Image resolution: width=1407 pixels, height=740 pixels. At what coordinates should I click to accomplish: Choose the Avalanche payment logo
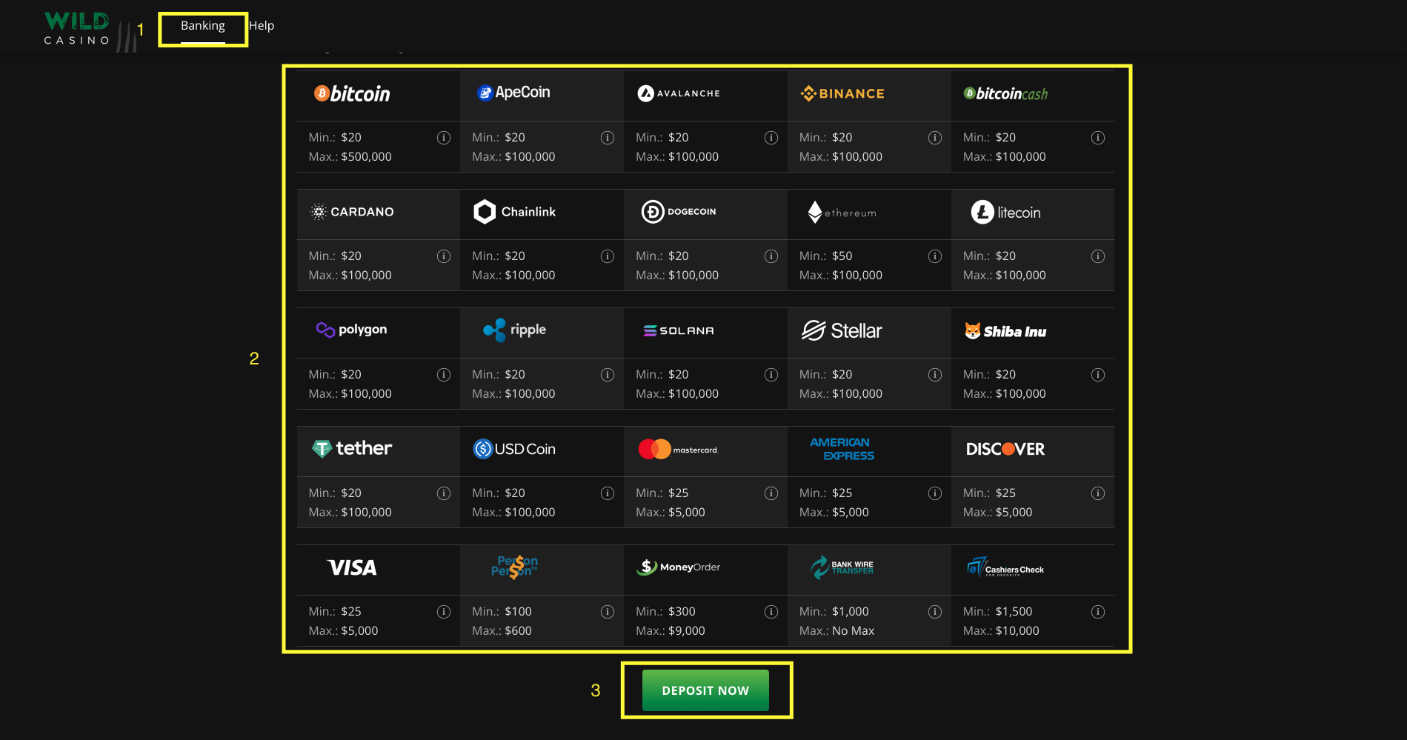point(678,93)
